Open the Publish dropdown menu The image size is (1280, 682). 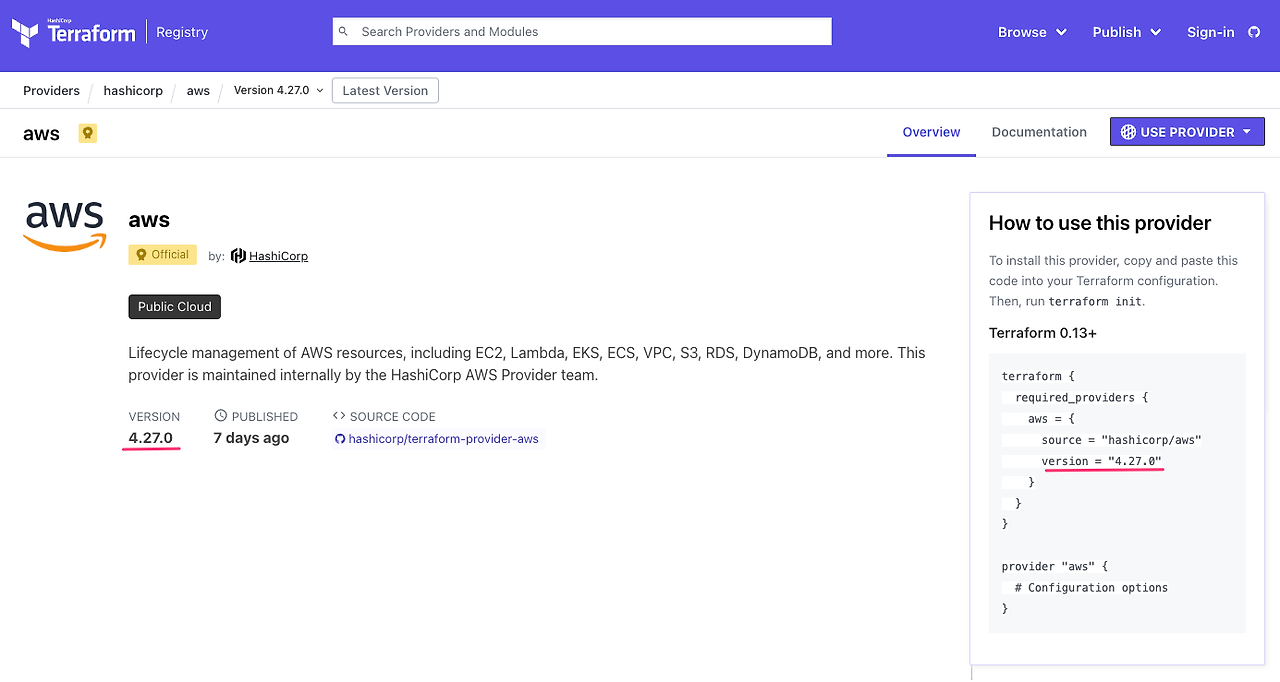[1127, 32]
